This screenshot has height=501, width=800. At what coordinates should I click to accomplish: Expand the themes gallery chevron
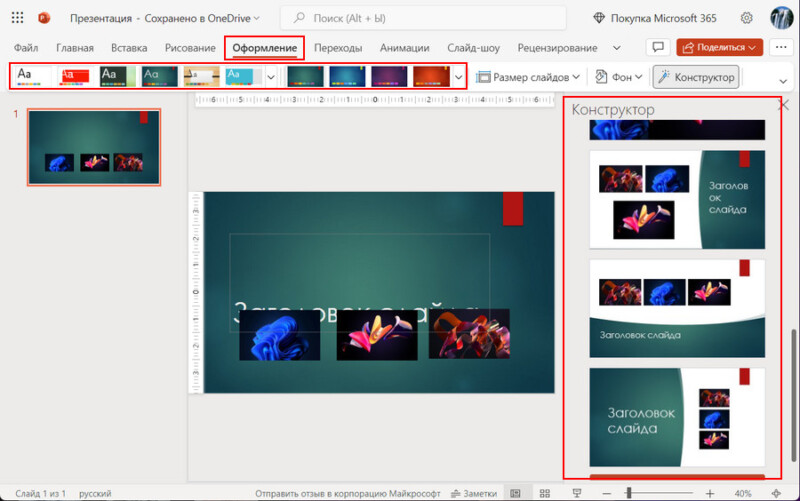(x=271, y=78)
